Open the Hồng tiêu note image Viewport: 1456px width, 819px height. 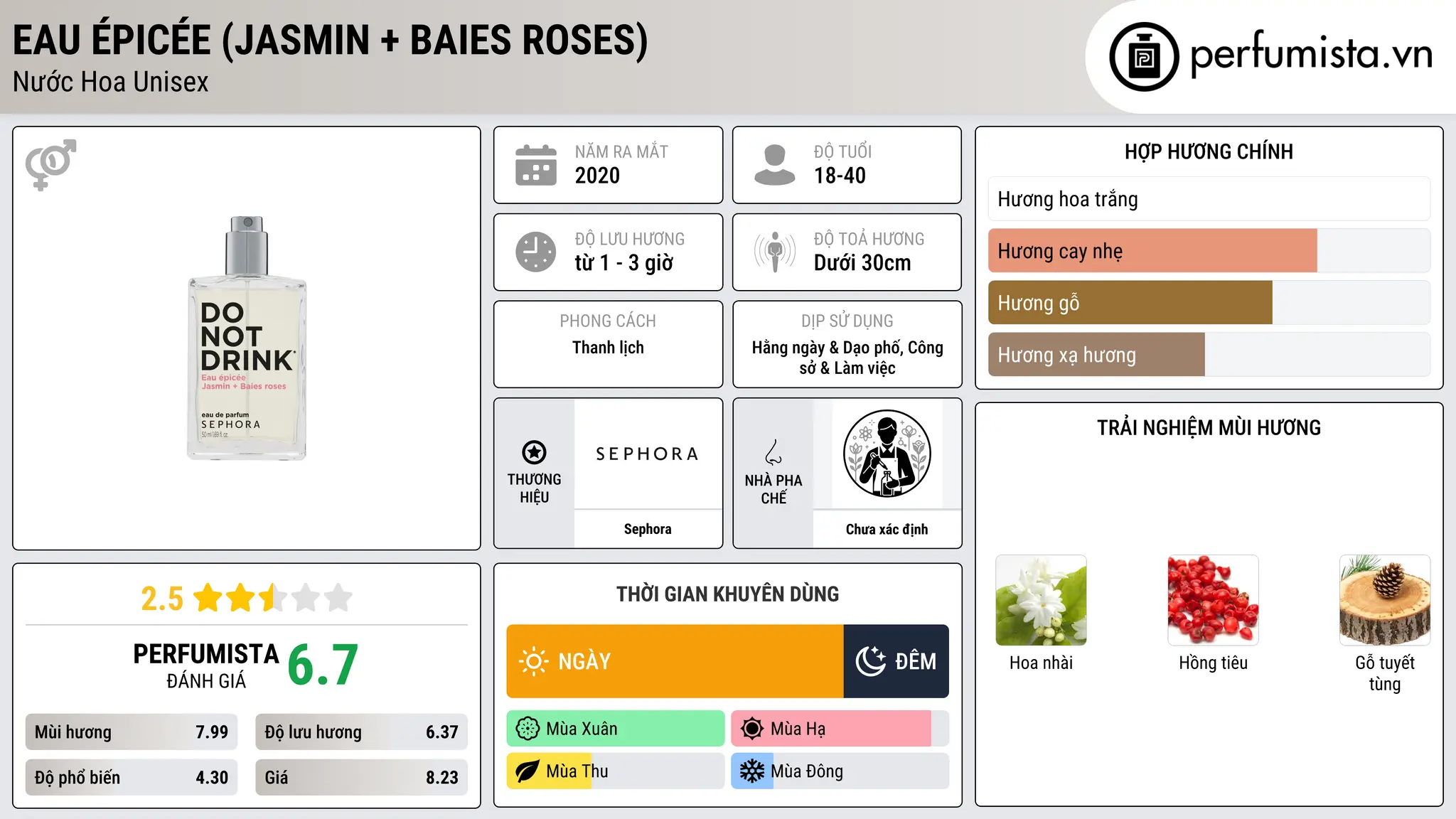1213,600
